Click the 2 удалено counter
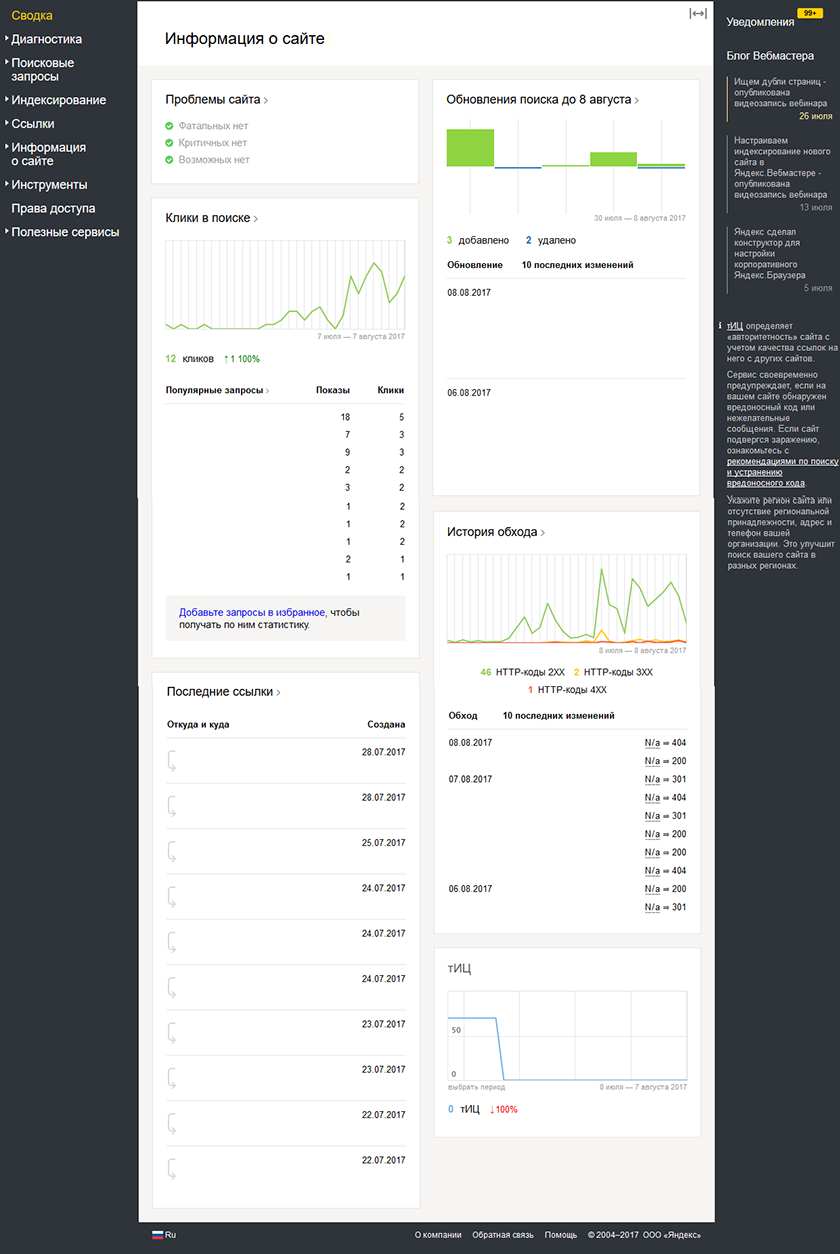840x1254 pixels. click(550, 240)
